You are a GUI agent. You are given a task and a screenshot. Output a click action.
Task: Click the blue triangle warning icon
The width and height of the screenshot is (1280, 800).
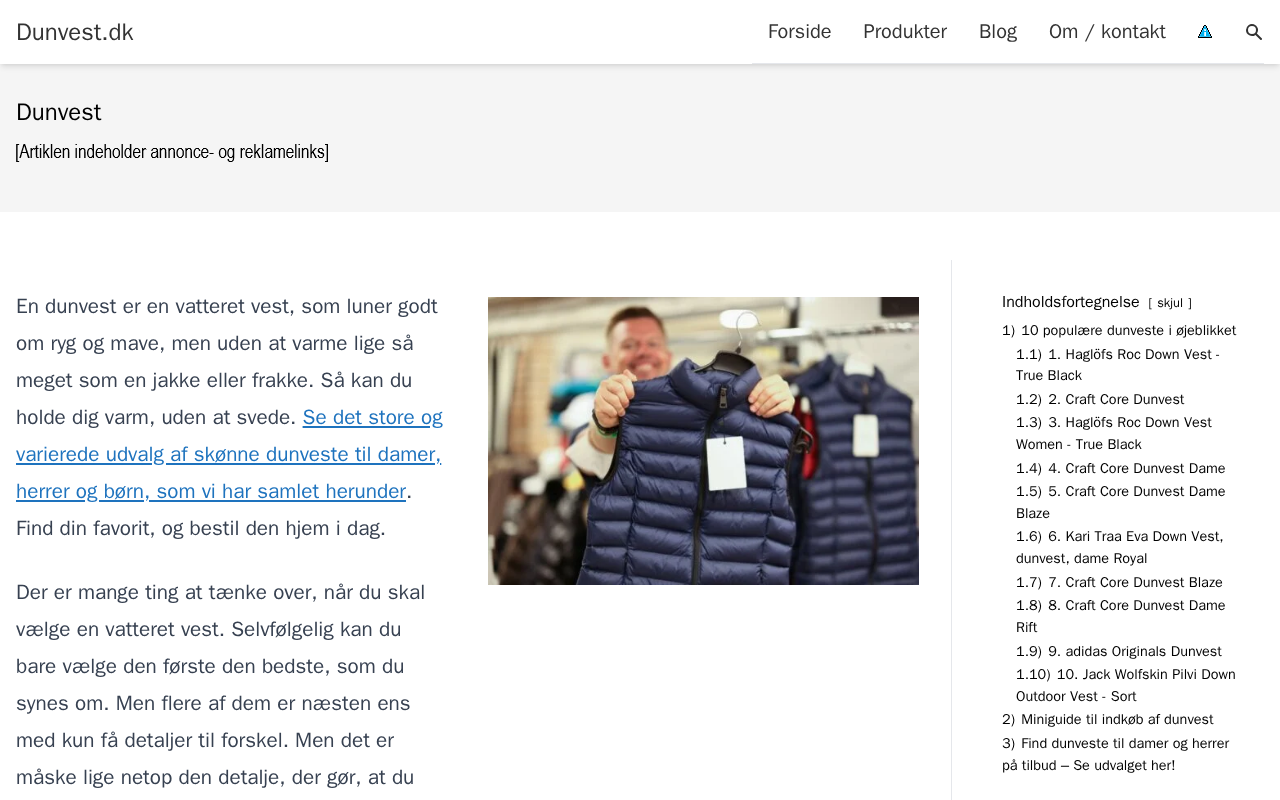pos(1205,32)
